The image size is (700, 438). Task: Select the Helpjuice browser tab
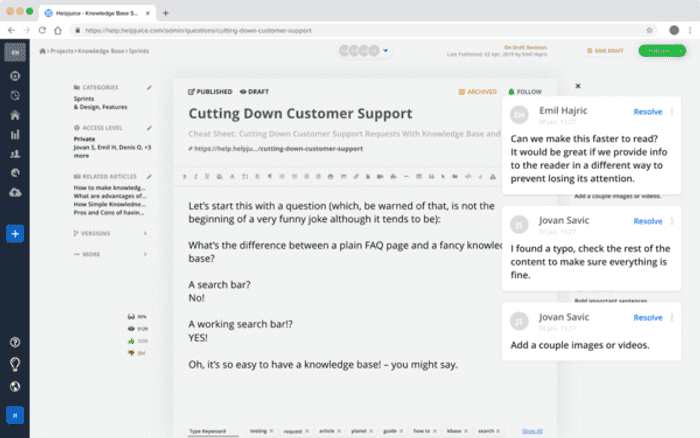[x=95, y=12]
